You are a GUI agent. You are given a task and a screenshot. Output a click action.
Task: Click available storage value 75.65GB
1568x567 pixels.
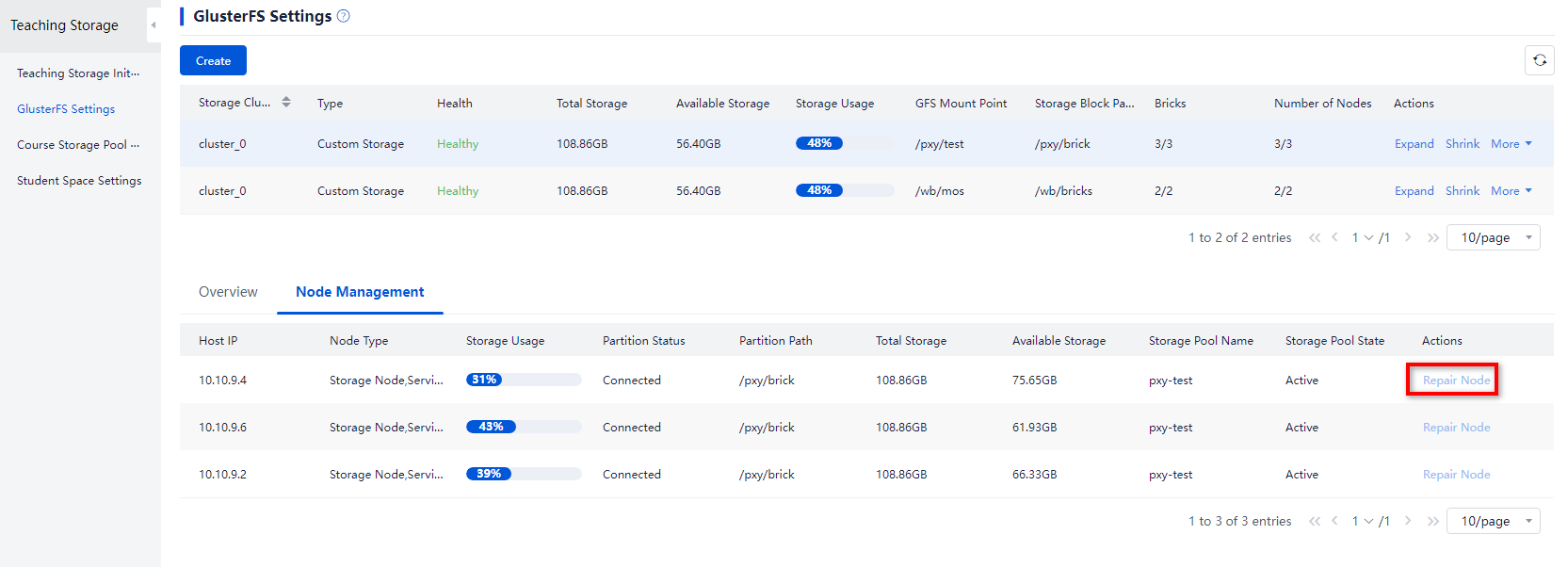click(1034, 381)
